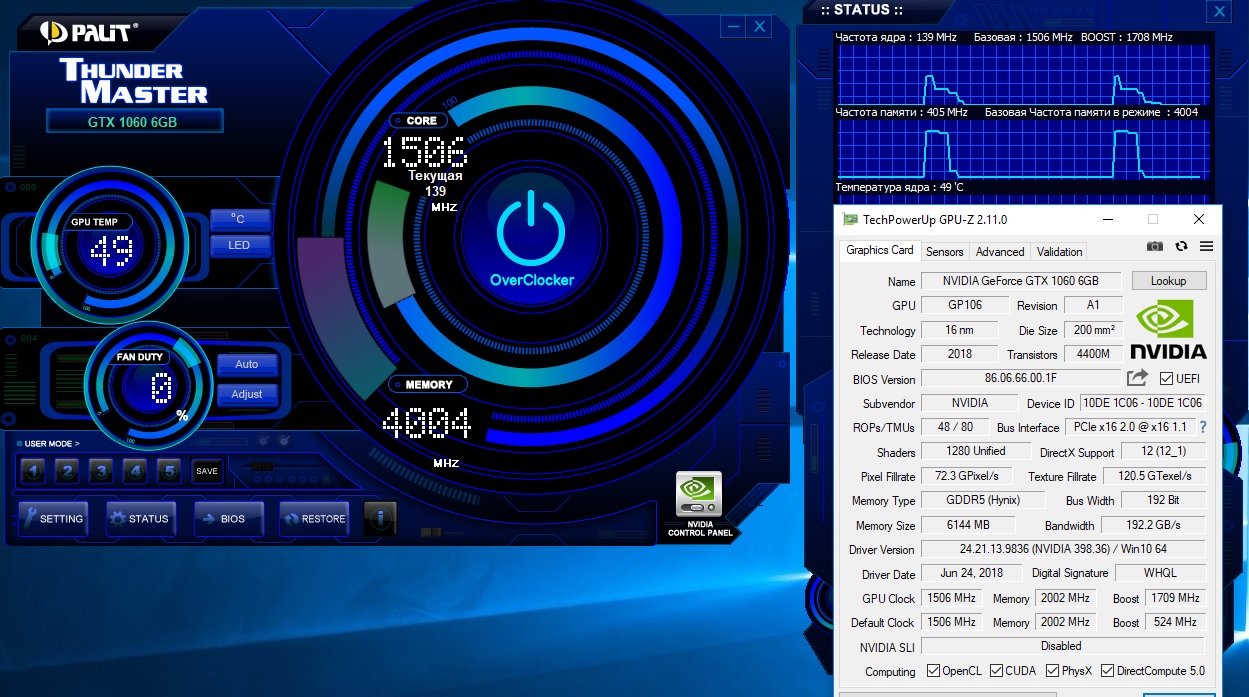
Task: Load user profile 4
Action: point(136,471)
